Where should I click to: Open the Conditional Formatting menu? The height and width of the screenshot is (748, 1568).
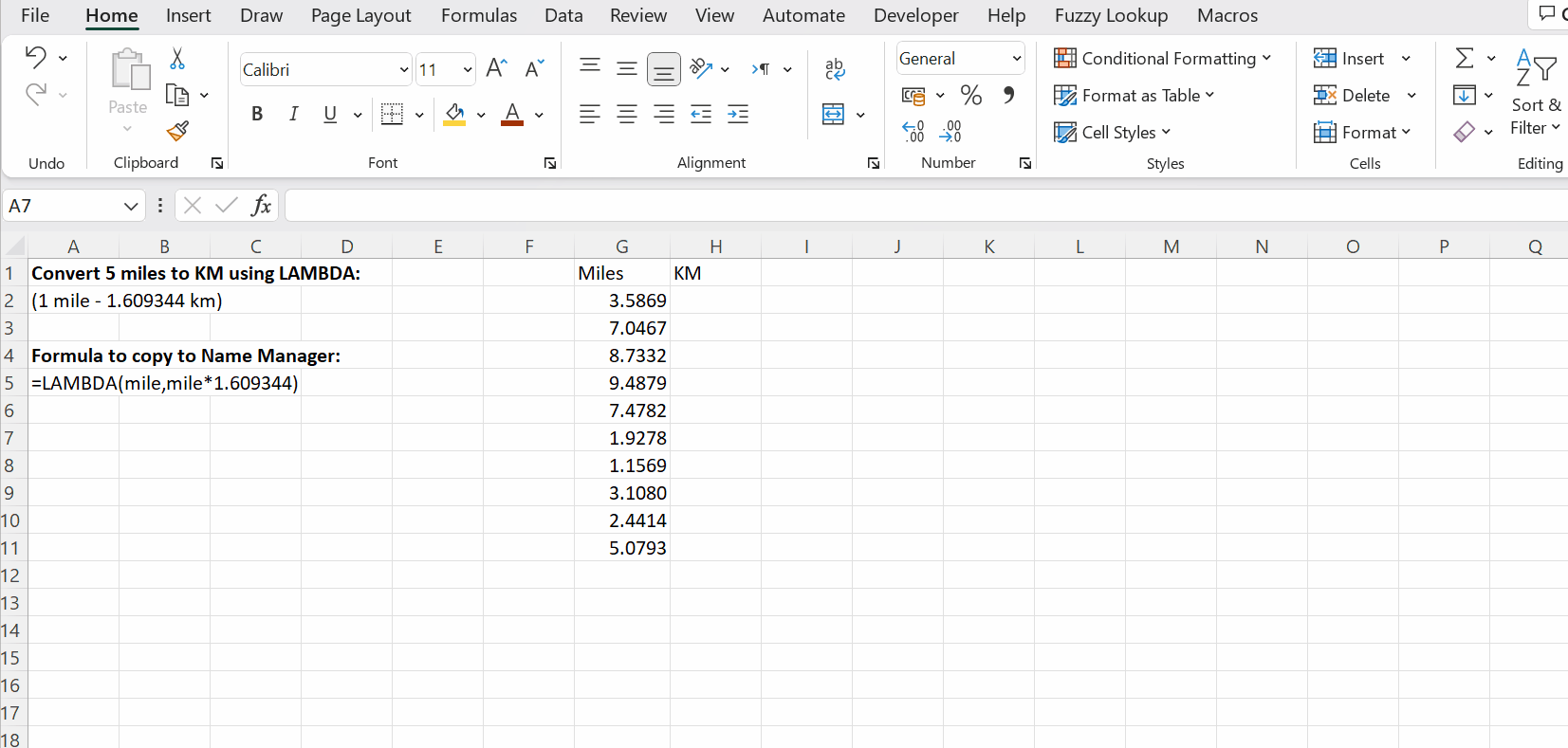click(1162, 59)
